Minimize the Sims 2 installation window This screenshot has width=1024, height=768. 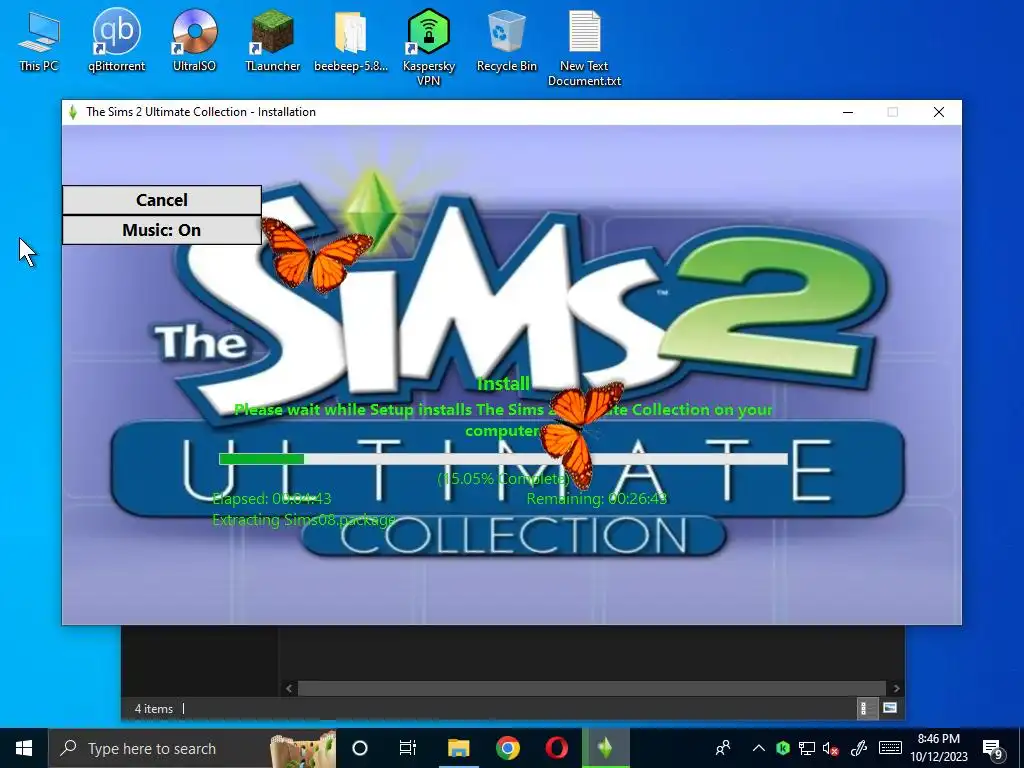(848, 112)
